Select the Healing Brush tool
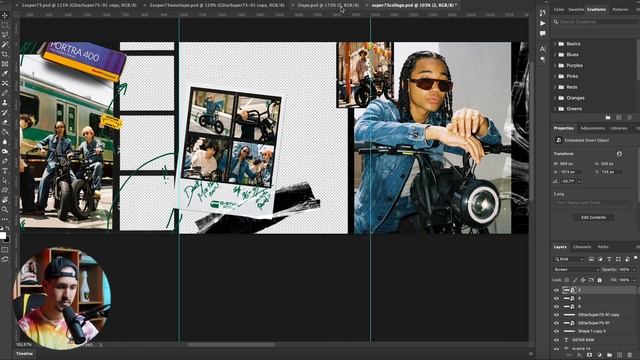This screenshot has width=640, height=360. [x=5, y=83]
